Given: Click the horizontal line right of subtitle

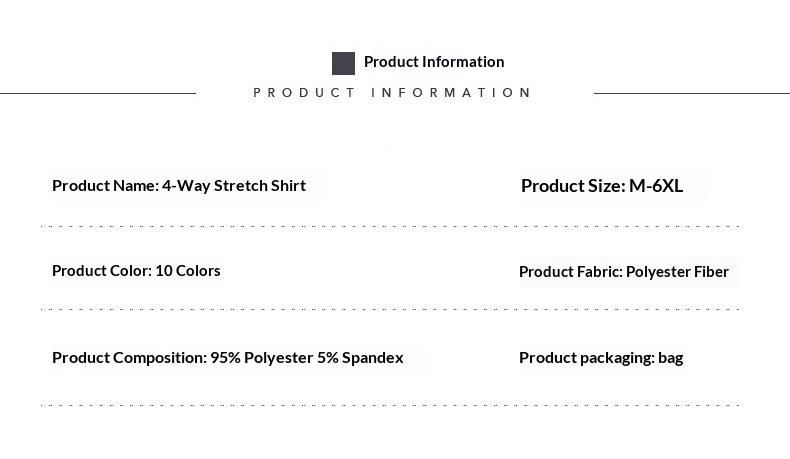Looking at the screenshot, I should [691, 93].
